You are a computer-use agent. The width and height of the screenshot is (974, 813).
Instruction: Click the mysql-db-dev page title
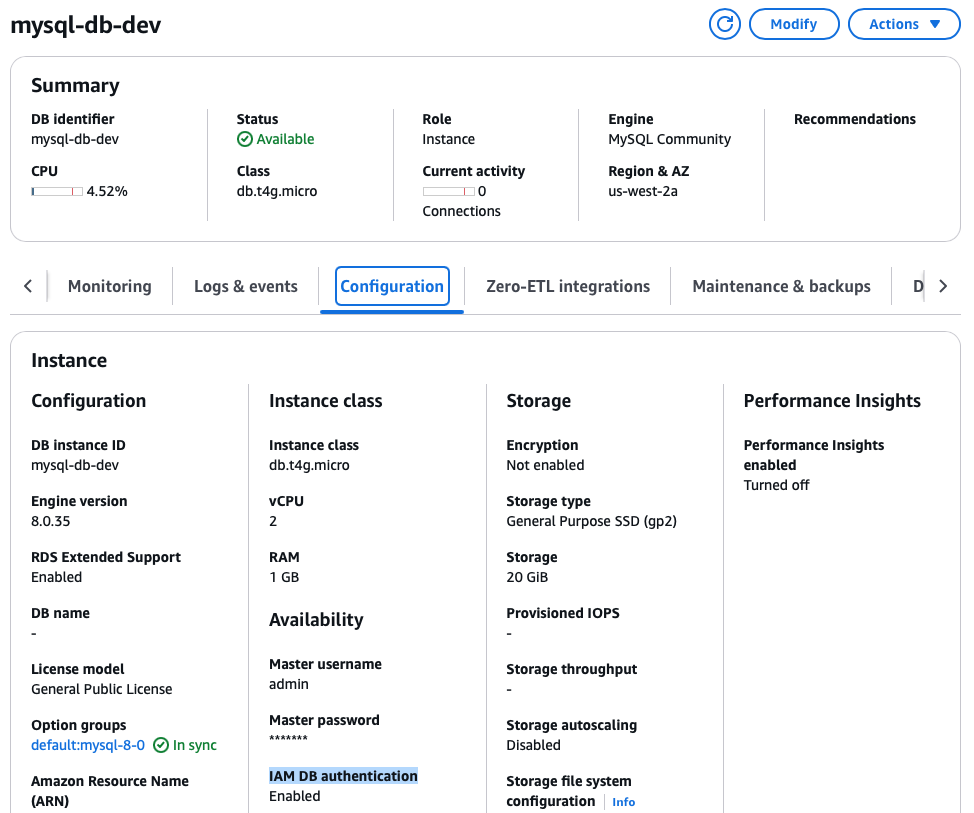click(86, 25)
